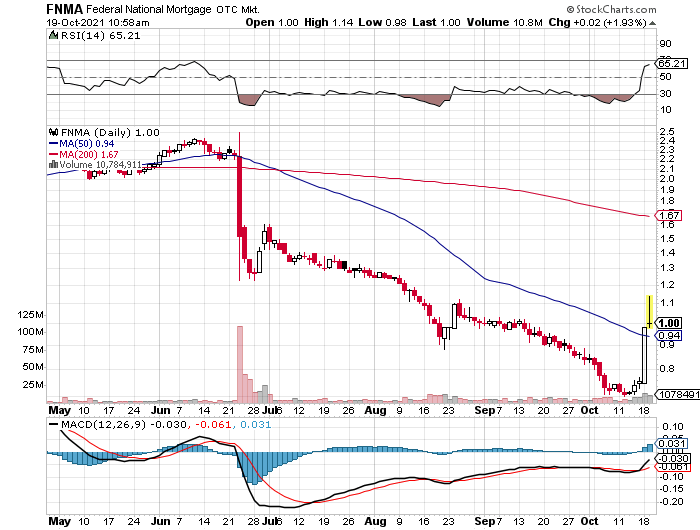
Task: Click the 0.94 MA(50) price tag
Action: [x=669, y=336]
